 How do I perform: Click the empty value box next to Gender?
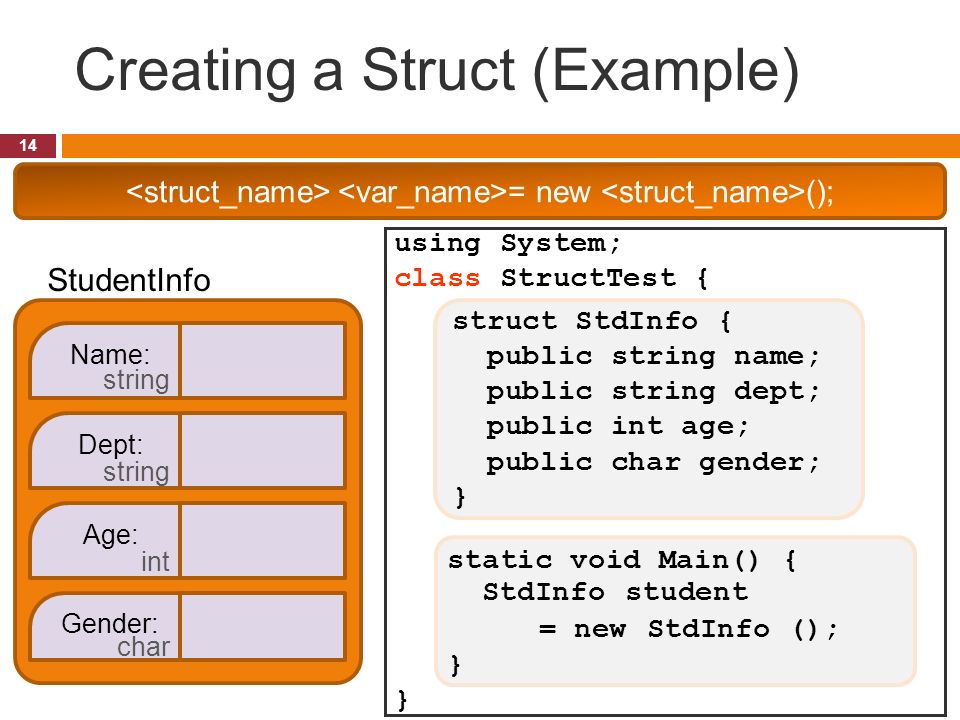tap(263, 627)
